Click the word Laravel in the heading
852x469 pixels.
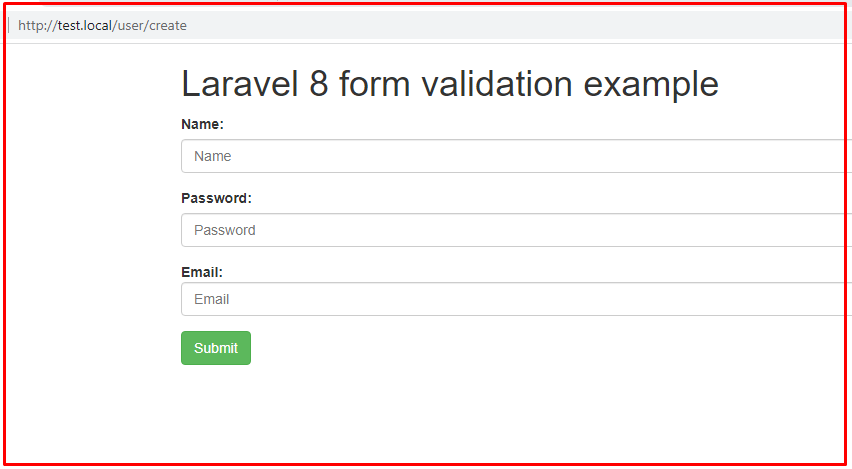239,84
